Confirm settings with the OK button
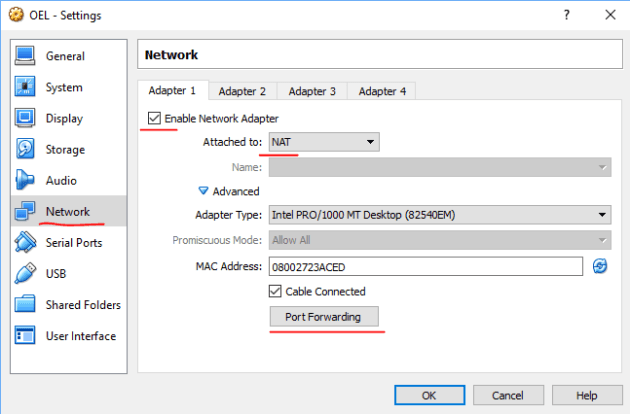The image size is (630, 414). (430, 396)
